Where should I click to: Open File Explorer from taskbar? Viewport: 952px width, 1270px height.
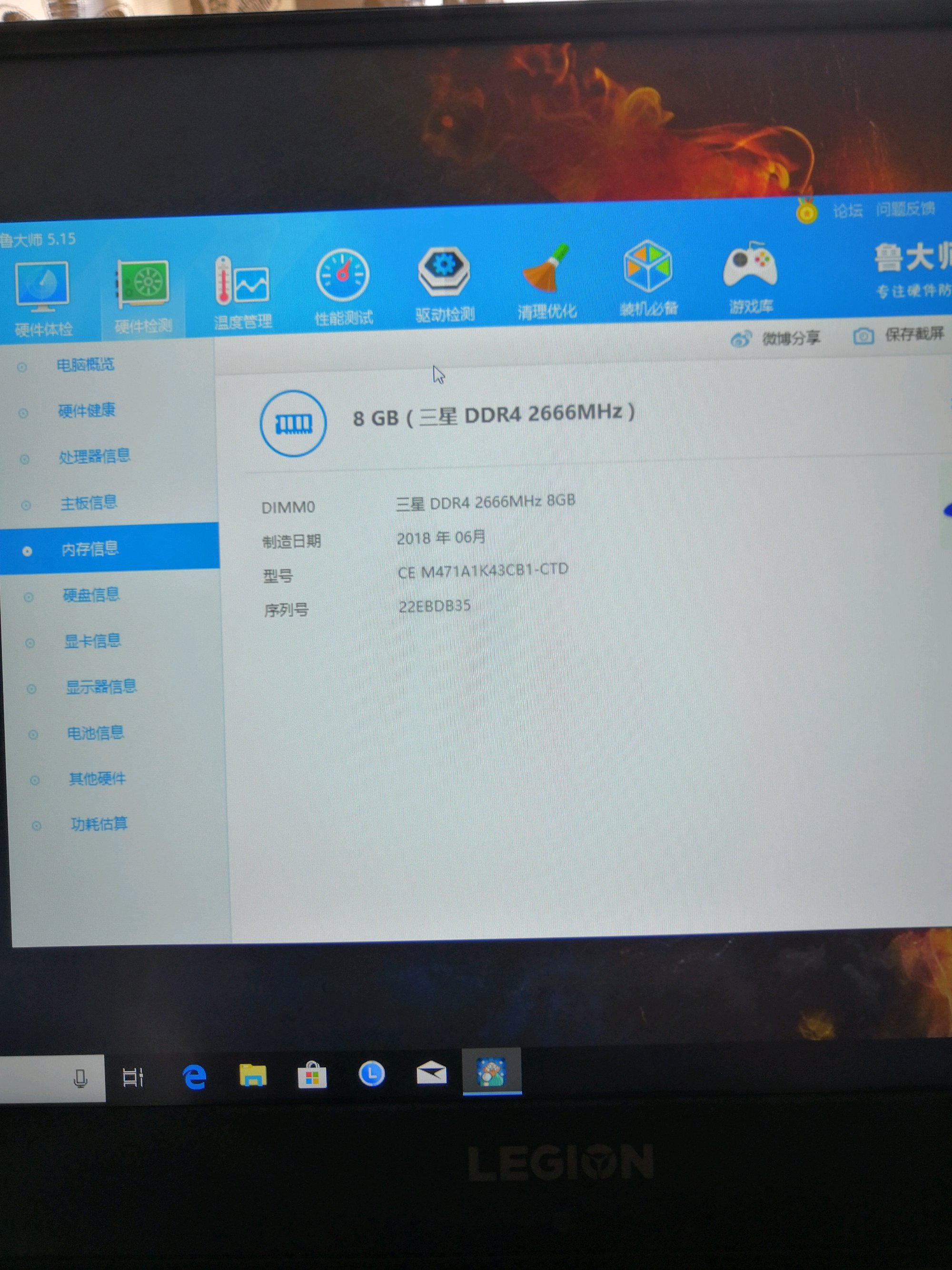253,1075
